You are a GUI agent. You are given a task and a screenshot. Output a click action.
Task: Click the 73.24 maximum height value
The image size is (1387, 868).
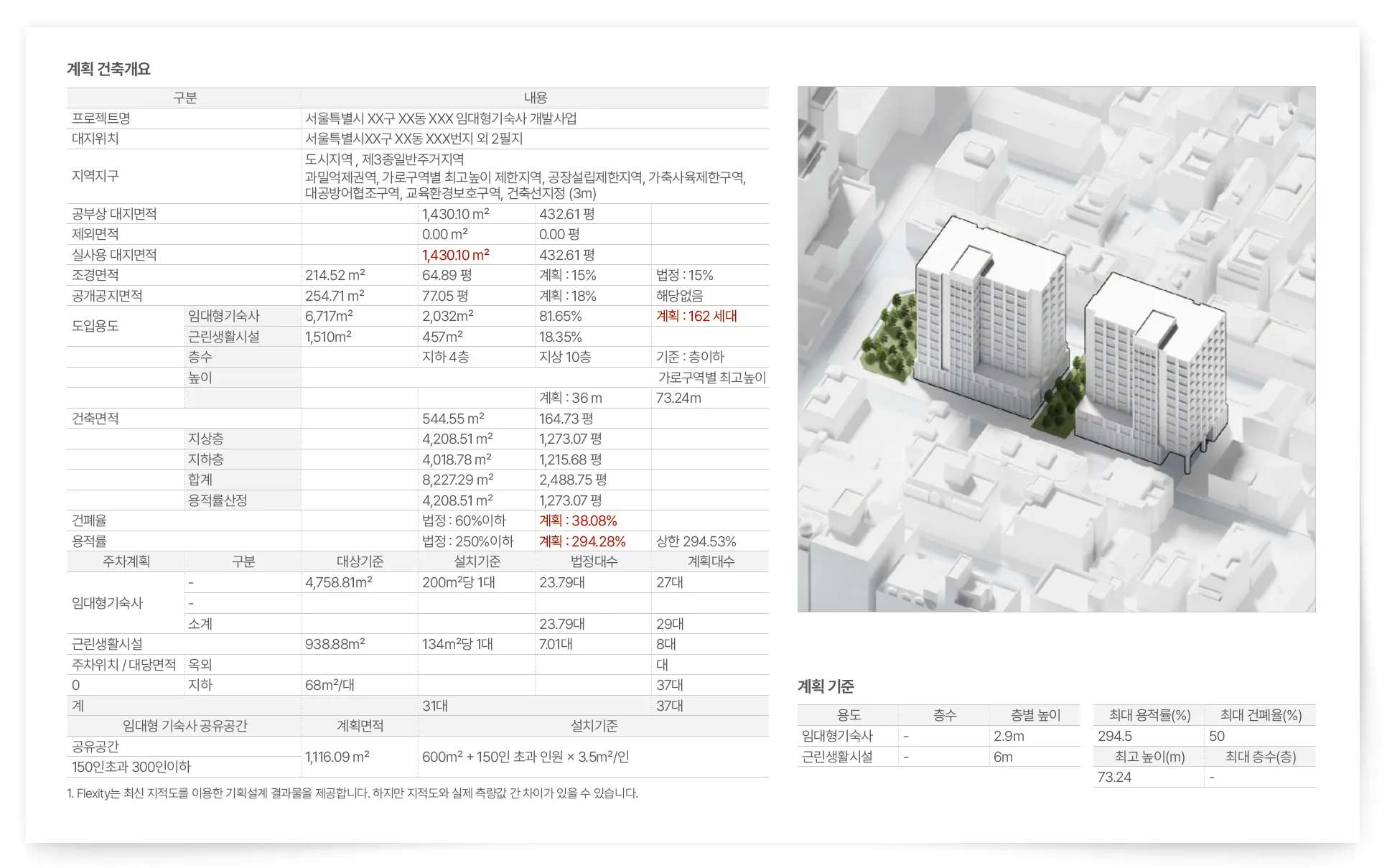(1114, 777)
